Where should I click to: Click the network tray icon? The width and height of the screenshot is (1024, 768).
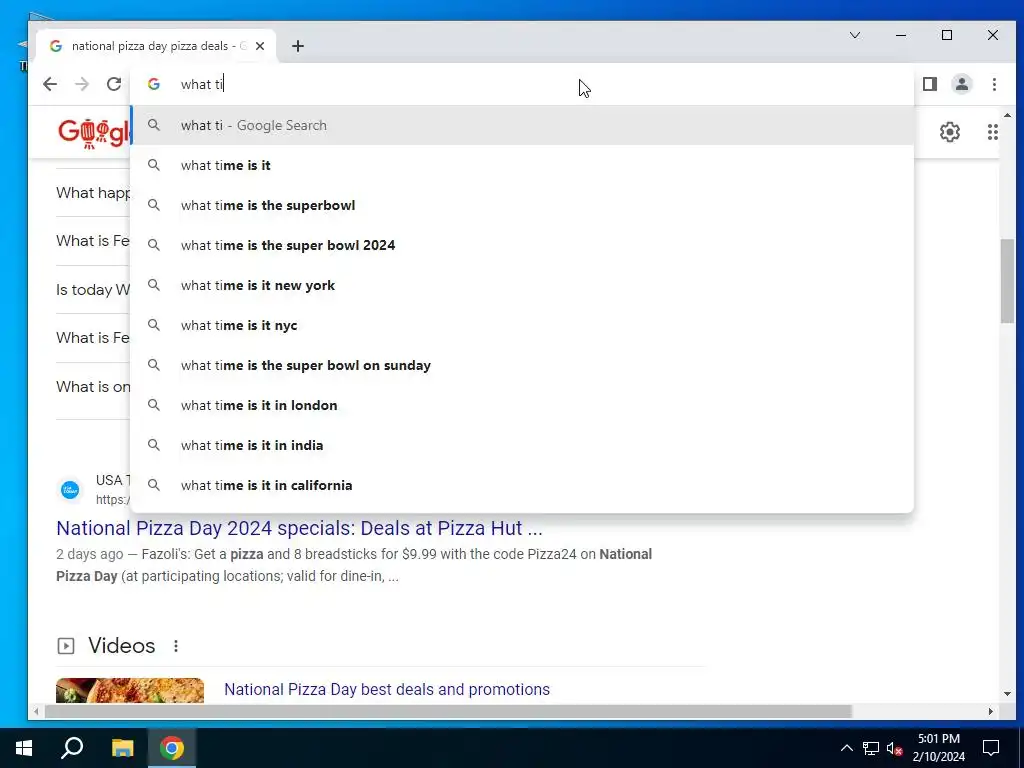(871, 748)
